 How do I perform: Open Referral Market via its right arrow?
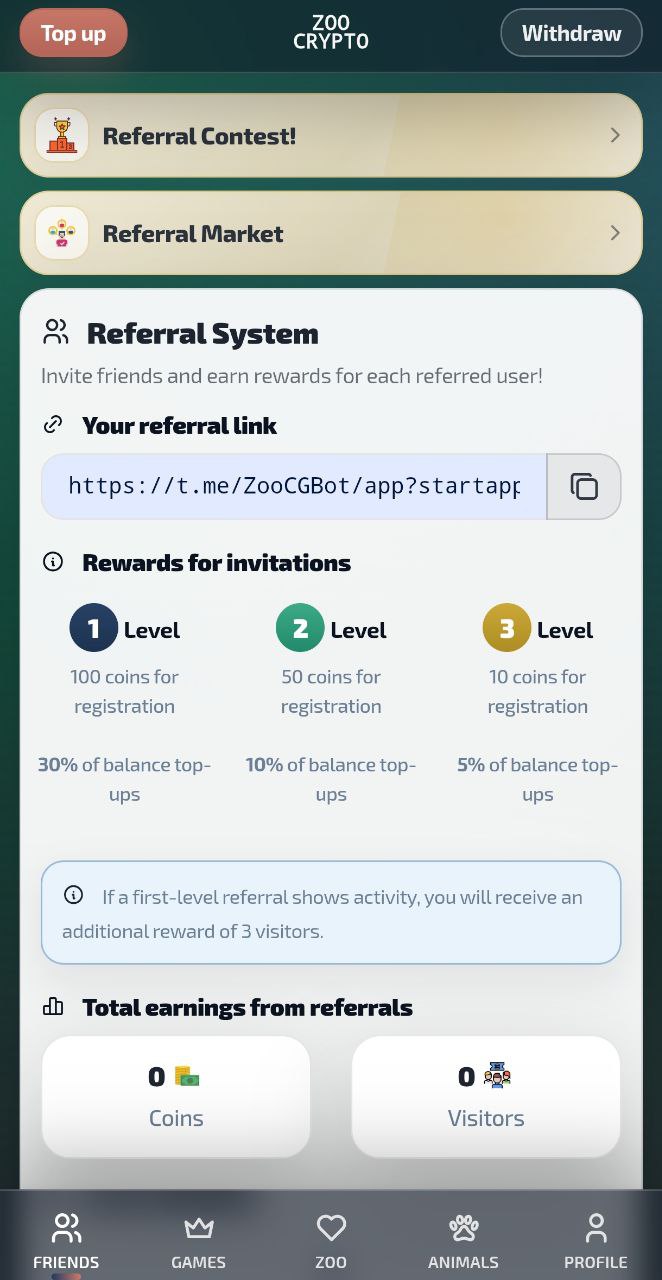click(x=615, y=233)
